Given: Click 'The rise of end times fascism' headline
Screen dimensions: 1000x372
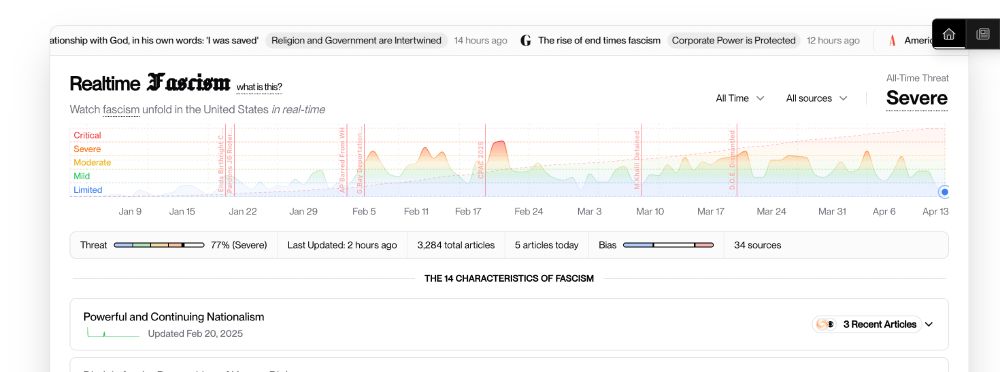Looking at the screenshot, I should point(599,41).
